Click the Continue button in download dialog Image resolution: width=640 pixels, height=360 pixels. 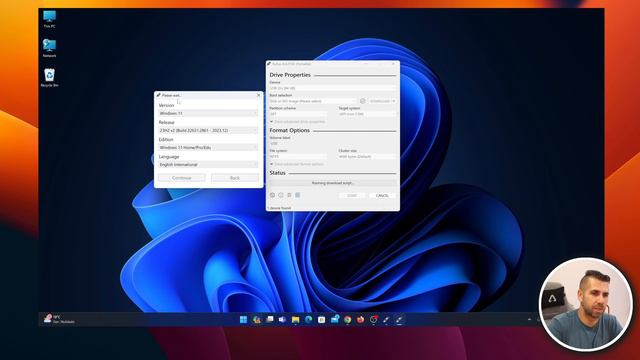coord(182,178)
